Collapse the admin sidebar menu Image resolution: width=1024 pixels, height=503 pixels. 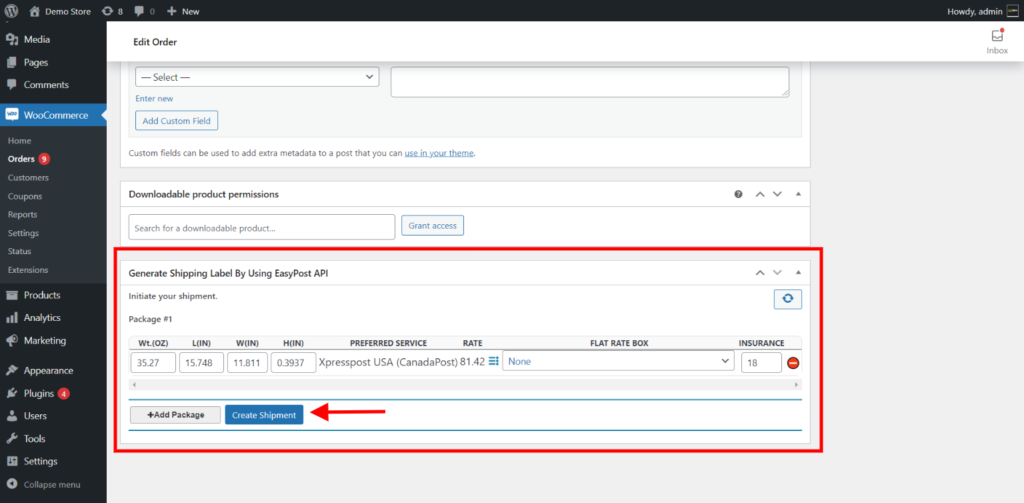[x=53, y=485]
